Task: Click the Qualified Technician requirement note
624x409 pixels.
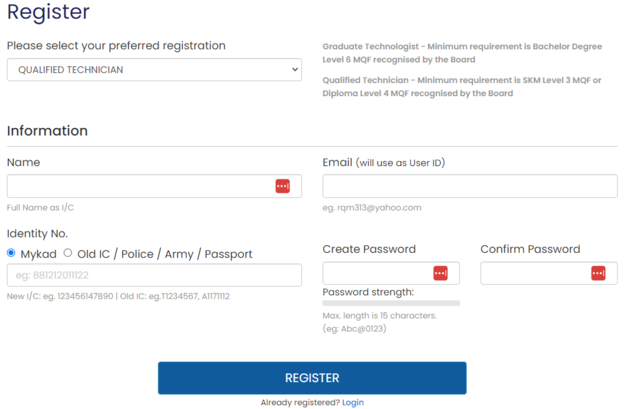Action: click(x=461, y=86)
